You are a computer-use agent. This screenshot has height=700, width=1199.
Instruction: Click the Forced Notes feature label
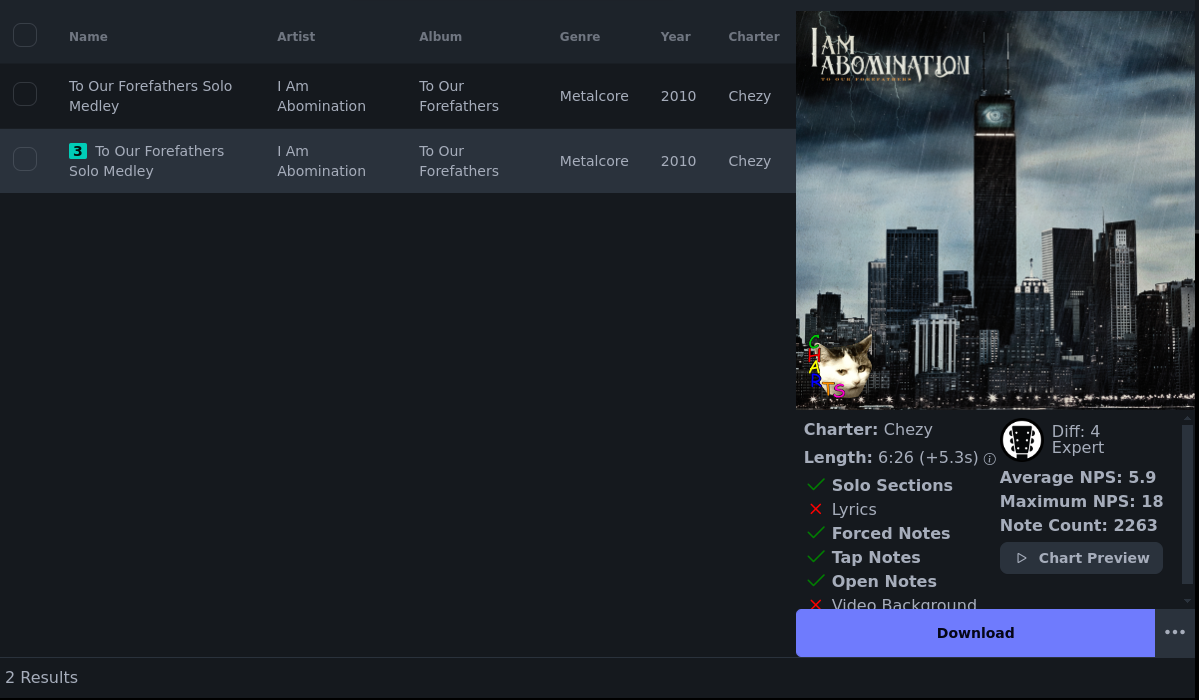tap(891, 533)
